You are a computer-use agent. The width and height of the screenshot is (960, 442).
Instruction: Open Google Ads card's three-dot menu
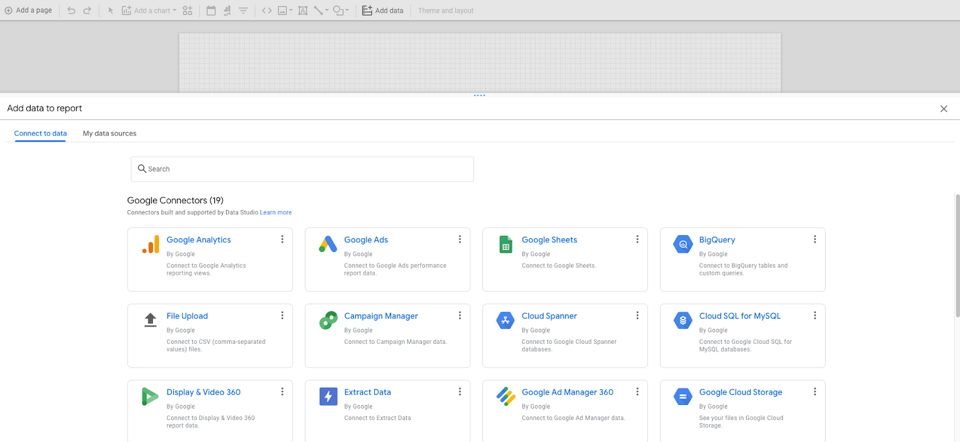point(460,240)
